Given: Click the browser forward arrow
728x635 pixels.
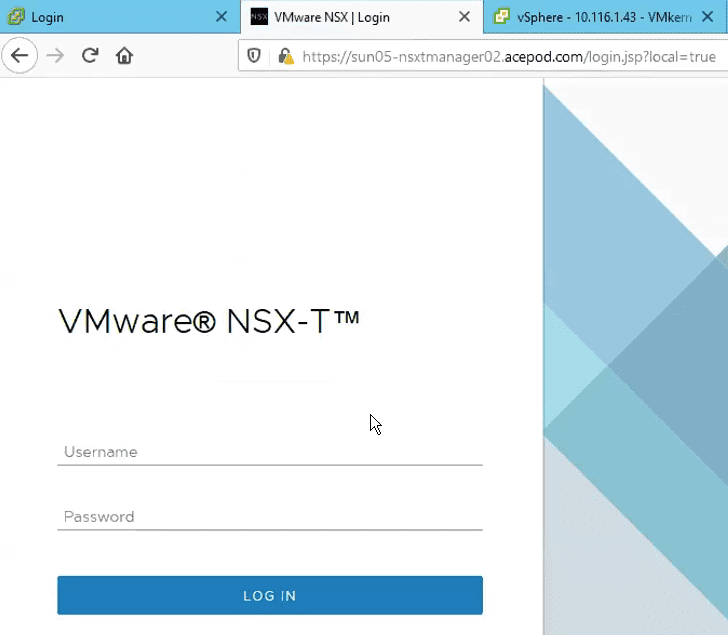Looking at the screenshot, I should [x=55, y=56].
